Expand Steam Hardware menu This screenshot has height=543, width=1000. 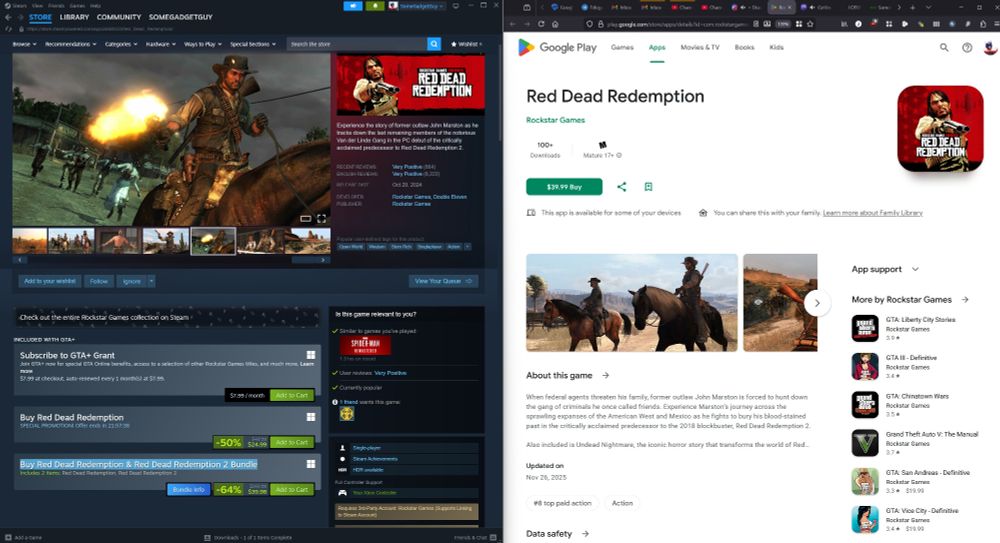(160, 44)
